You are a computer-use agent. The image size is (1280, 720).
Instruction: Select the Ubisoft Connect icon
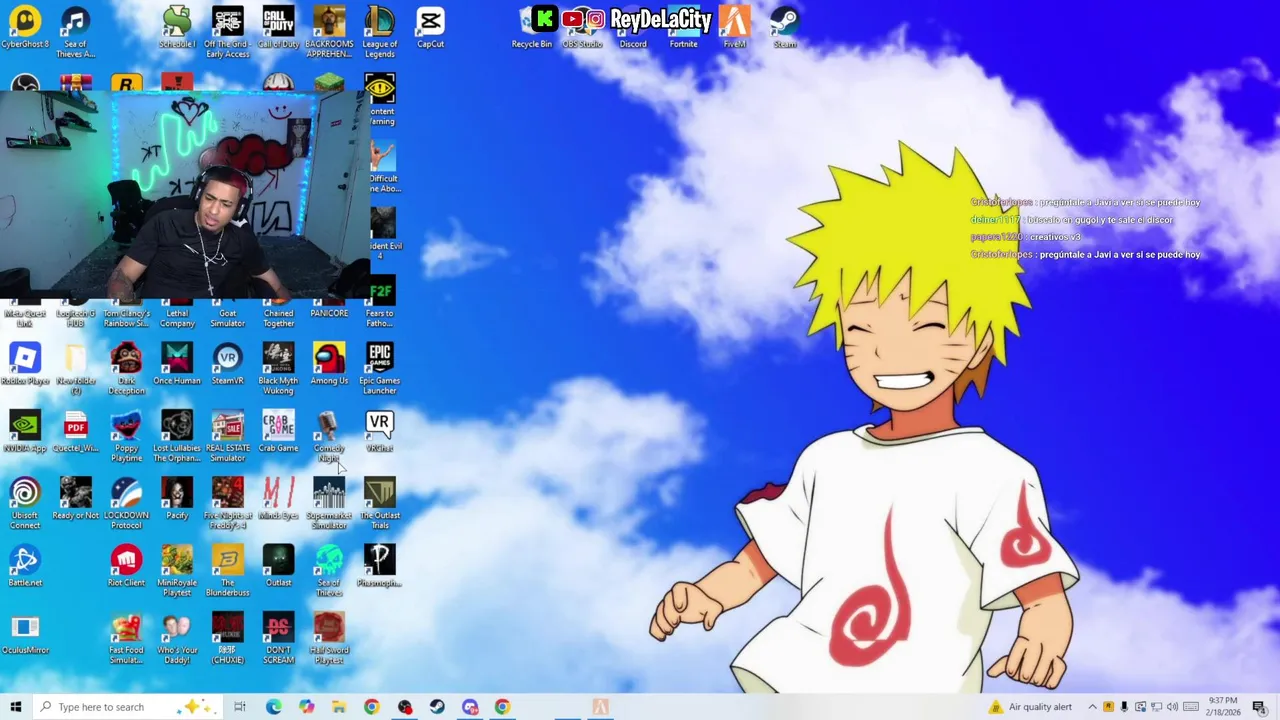pos(25,502)
